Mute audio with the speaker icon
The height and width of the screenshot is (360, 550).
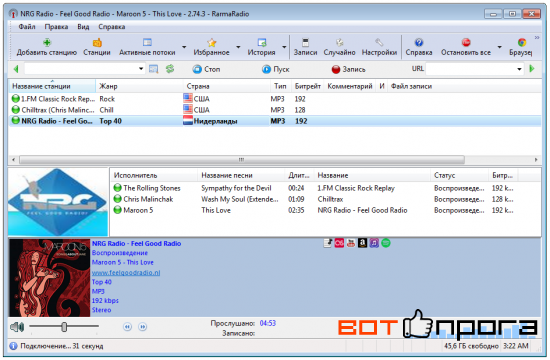17,327
